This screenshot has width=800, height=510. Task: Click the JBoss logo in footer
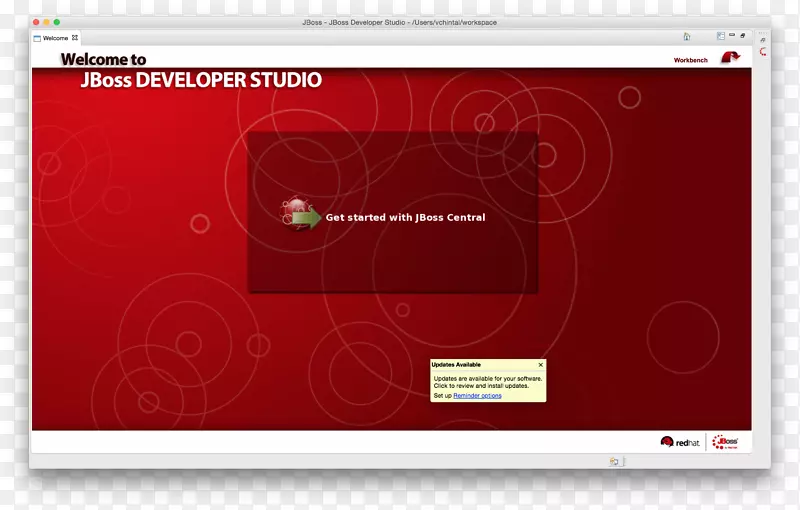pos(725,442)
